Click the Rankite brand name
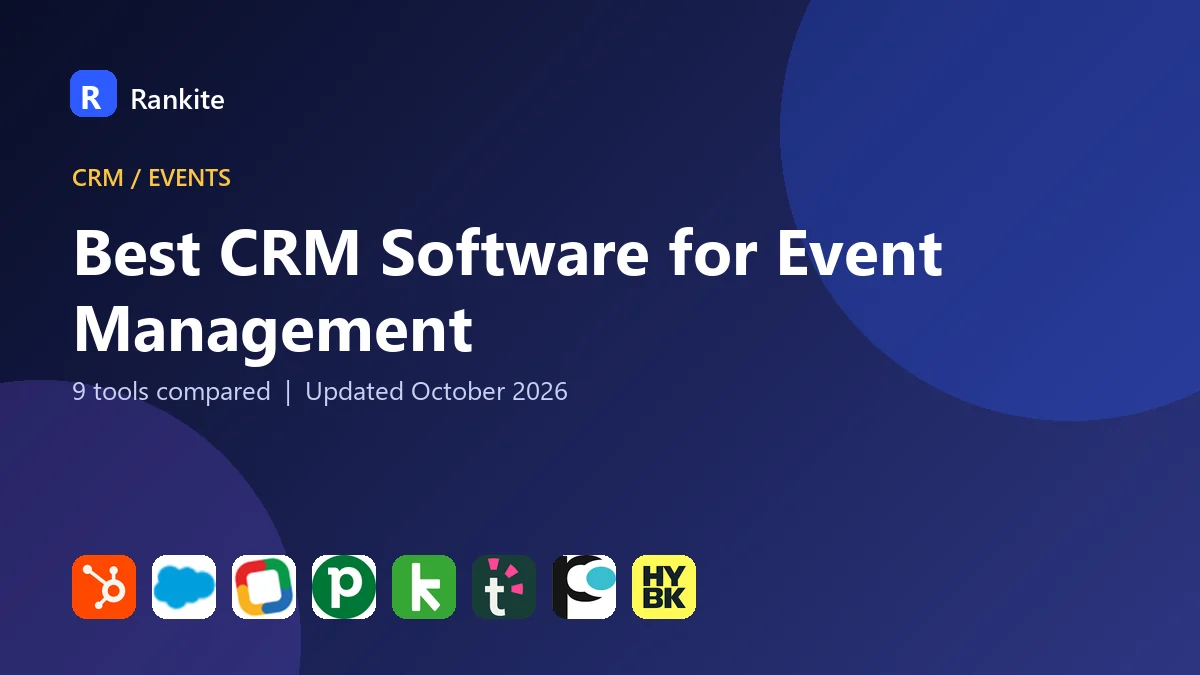 coord(177,99)
